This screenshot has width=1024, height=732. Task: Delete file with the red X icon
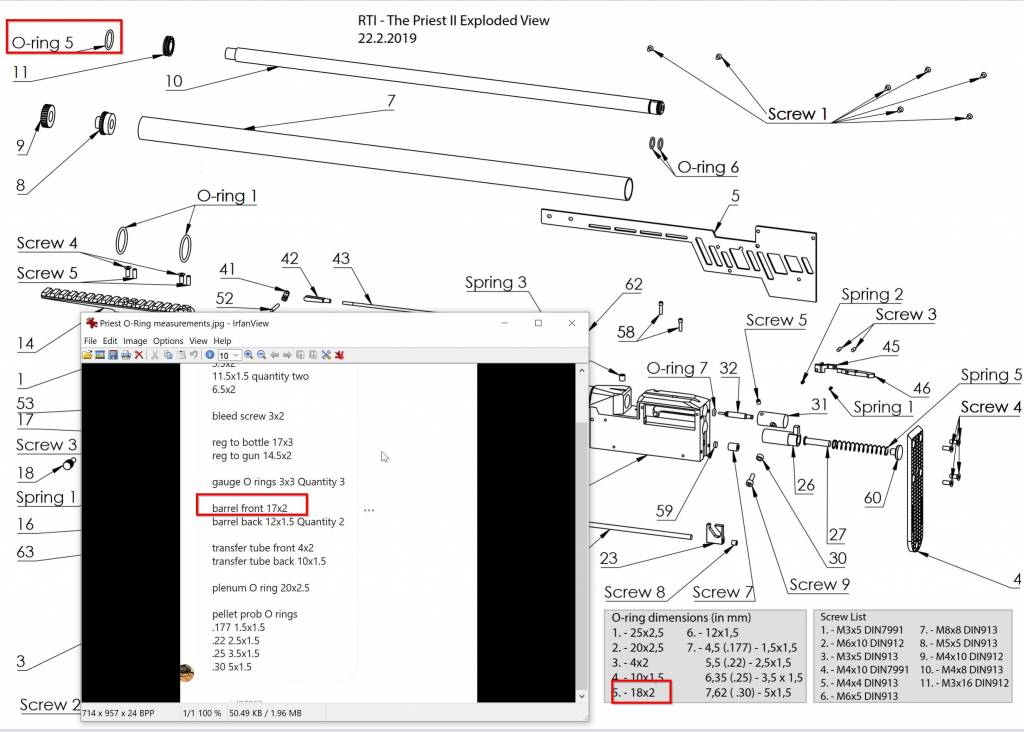pos(139,355)
